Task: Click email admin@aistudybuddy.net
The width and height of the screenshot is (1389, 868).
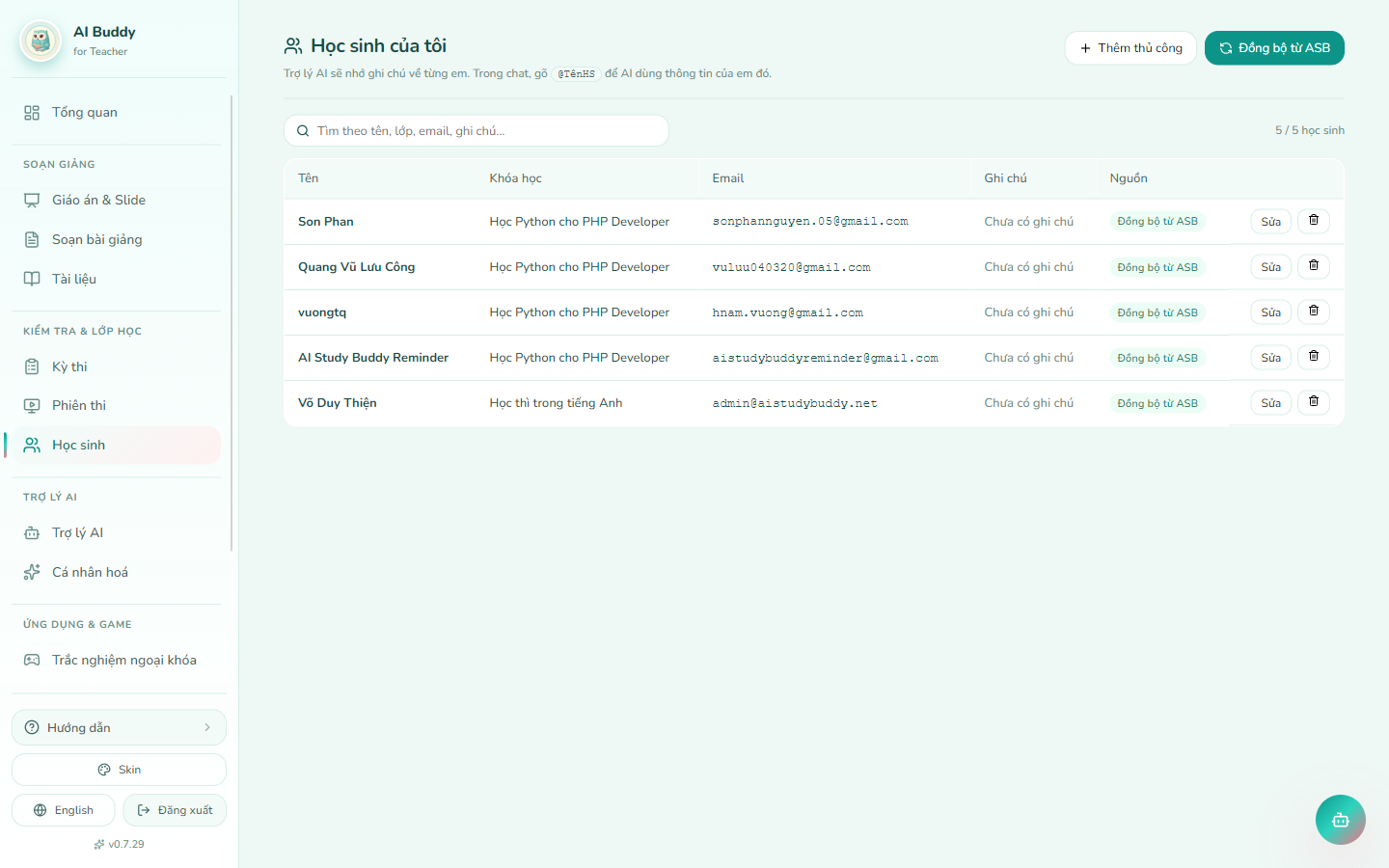Action: tap(795, 403)
